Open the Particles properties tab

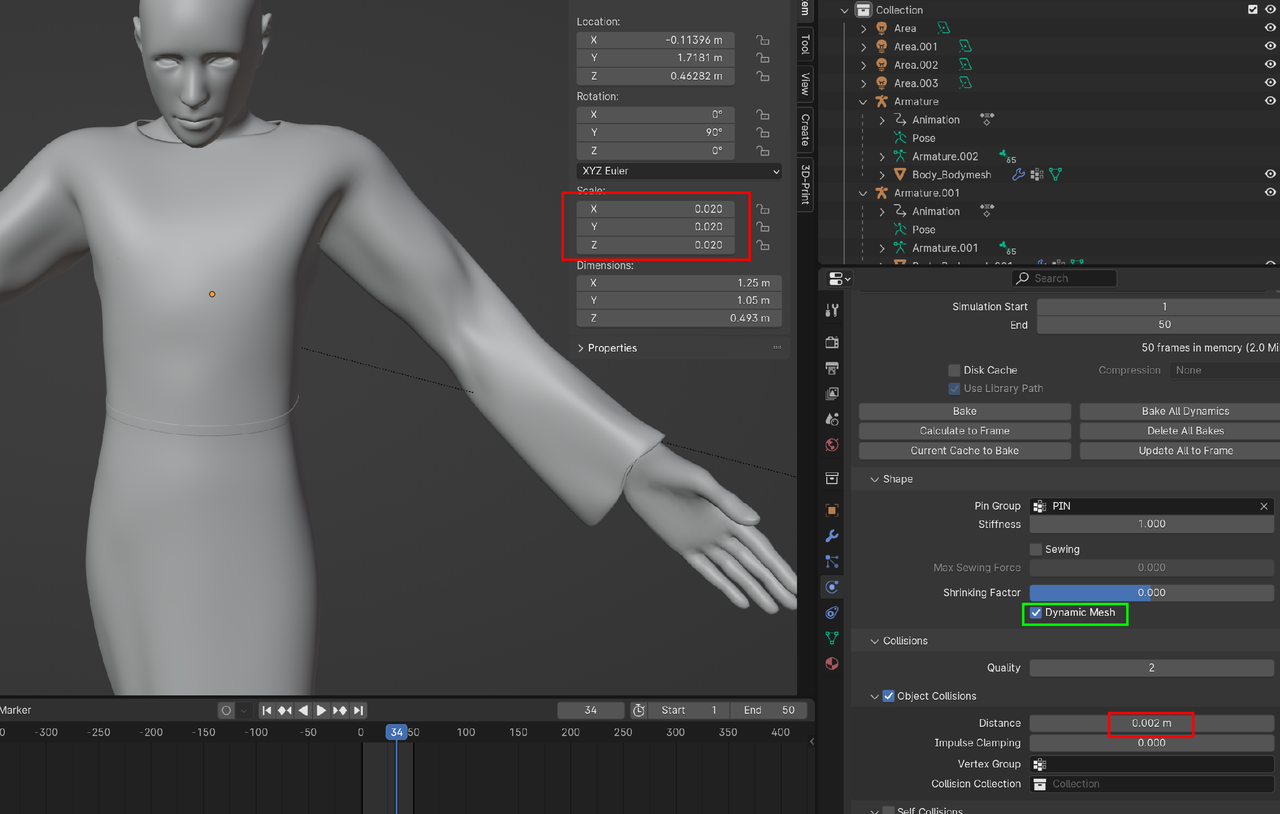[832, 562]
